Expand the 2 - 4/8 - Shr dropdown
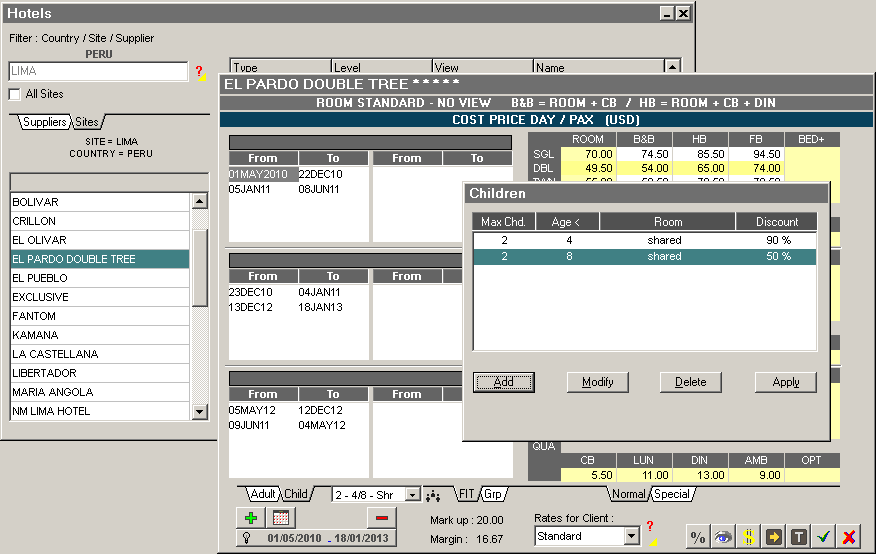 [412, 495]
